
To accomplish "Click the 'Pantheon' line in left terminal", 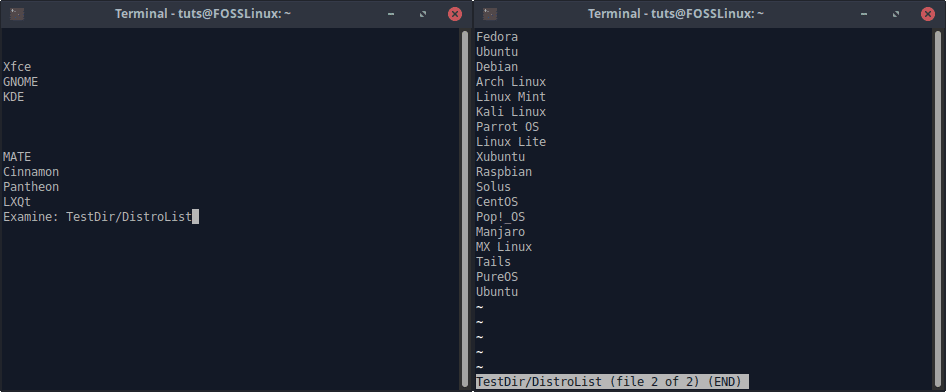I will pos(31,187).
